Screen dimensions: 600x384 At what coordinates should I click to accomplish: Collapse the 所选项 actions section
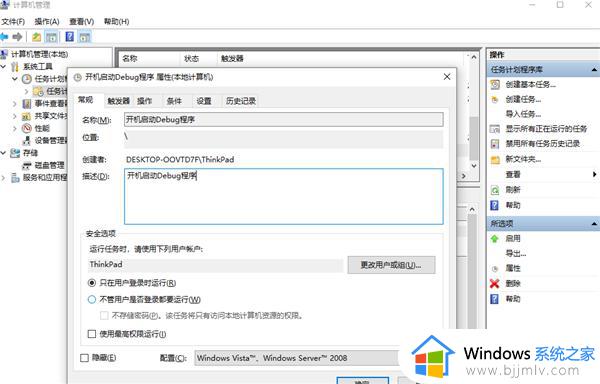coord(594,224)
